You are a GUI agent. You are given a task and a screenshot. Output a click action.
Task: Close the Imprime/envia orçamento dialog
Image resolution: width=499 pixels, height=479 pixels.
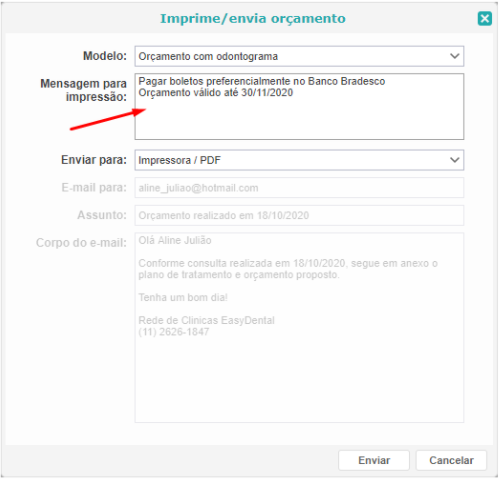coord(484,18)
